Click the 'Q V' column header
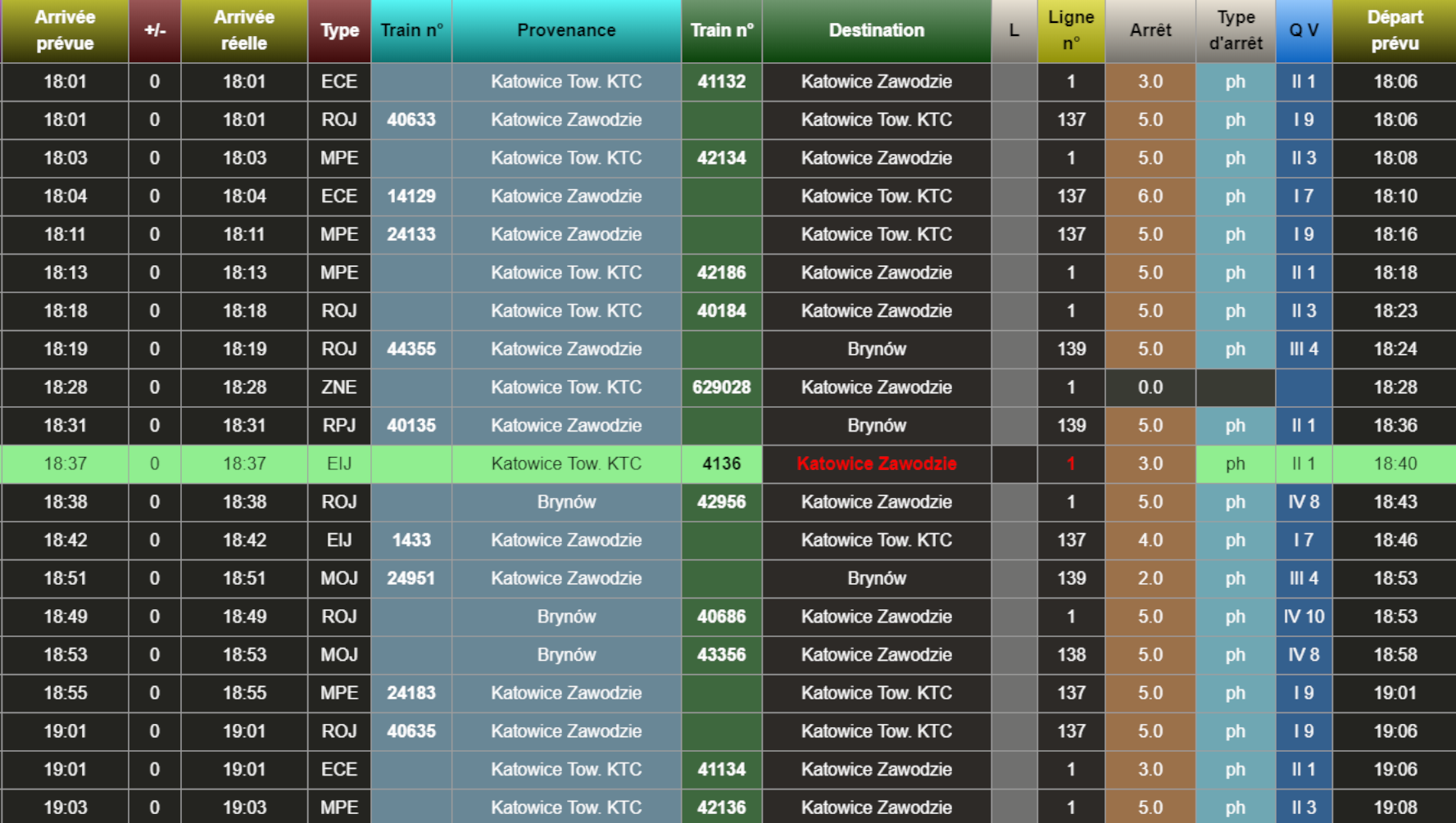Viewport: 1456px width, 823px height. pyautogui.click(x=1304, y=30)
